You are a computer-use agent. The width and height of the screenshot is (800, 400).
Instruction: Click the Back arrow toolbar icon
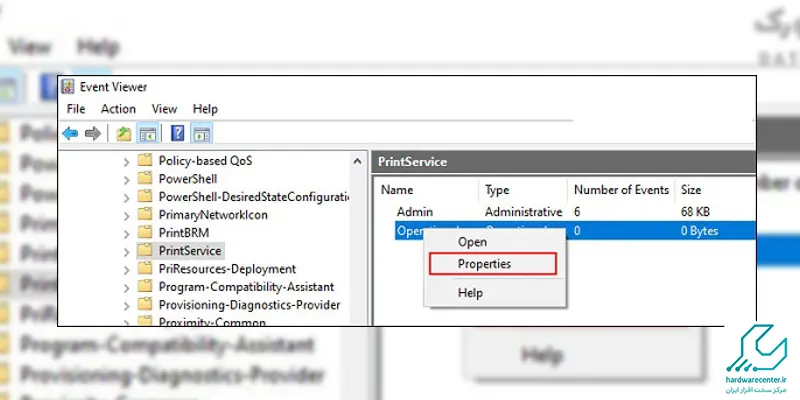tap(70, 134)
